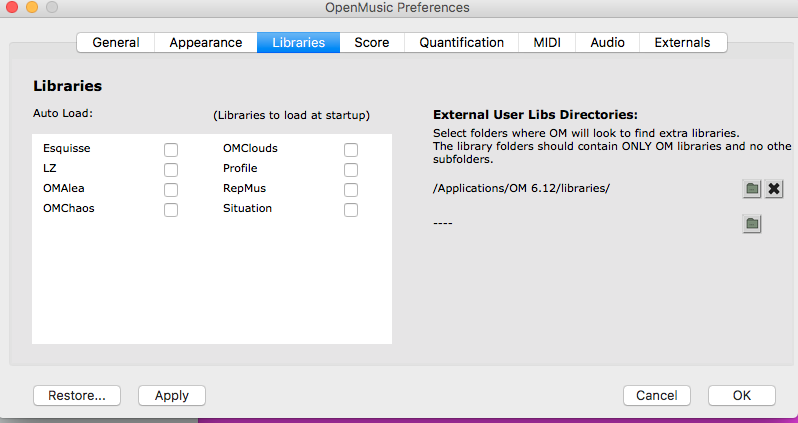The width and height of the screenshot is (798, 423).
Task: Open the Quantification tab
Action: (x=461, y=42)
